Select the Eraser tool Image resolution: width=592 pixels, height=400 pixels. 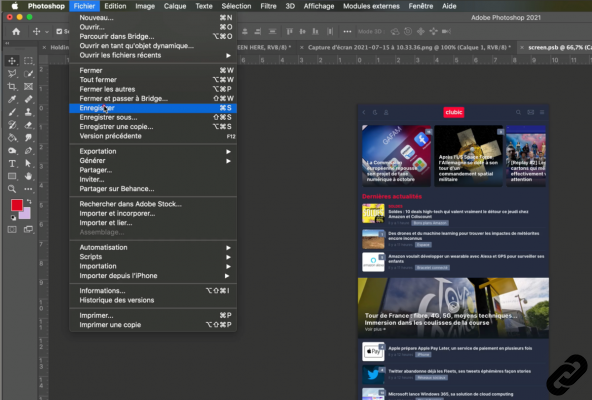(28, 125)
